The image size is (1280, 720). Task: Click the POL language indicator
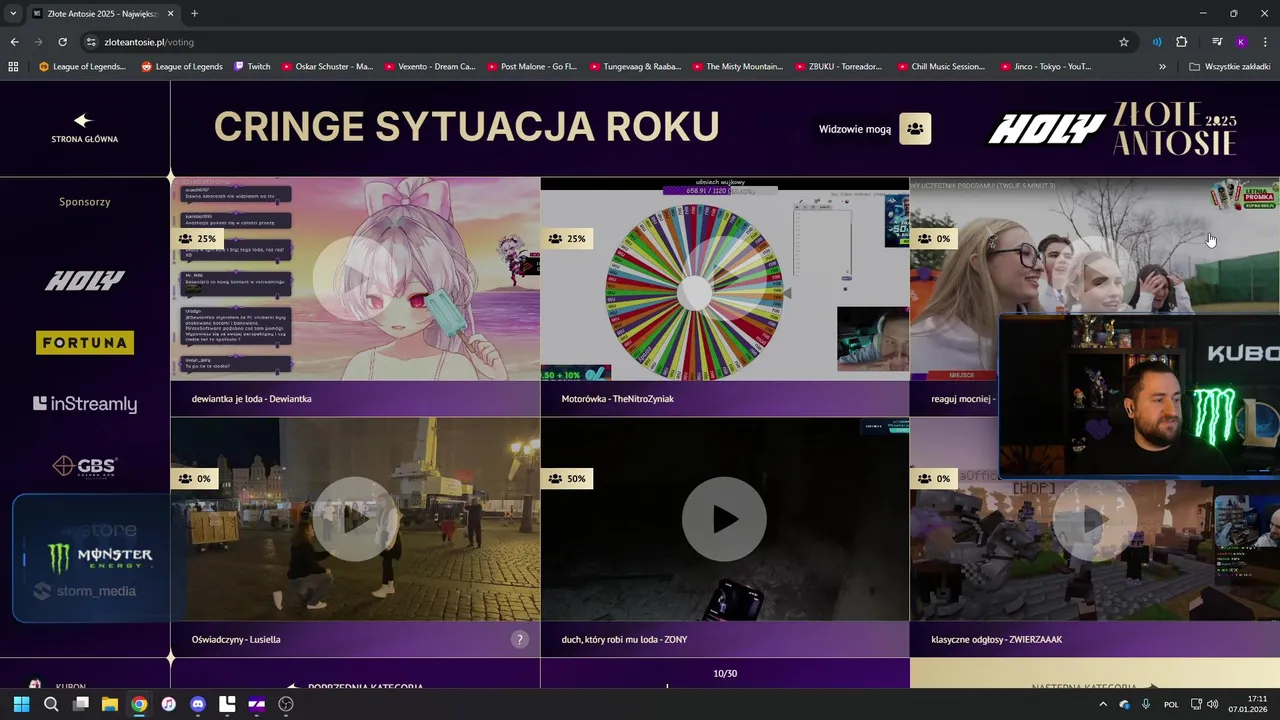(x=1171, y=704)
